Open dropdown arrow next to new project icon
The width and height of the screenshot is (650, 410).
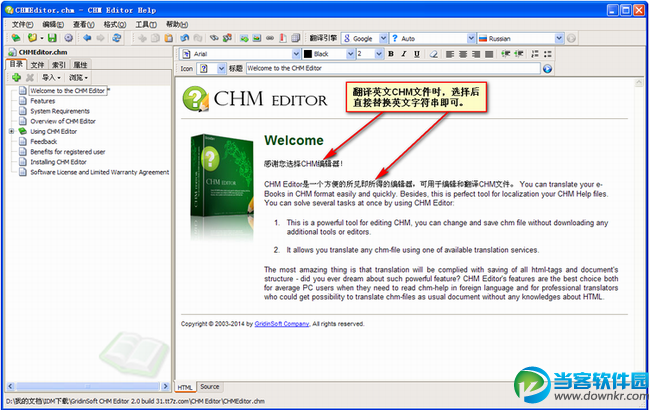click(41, 38)
